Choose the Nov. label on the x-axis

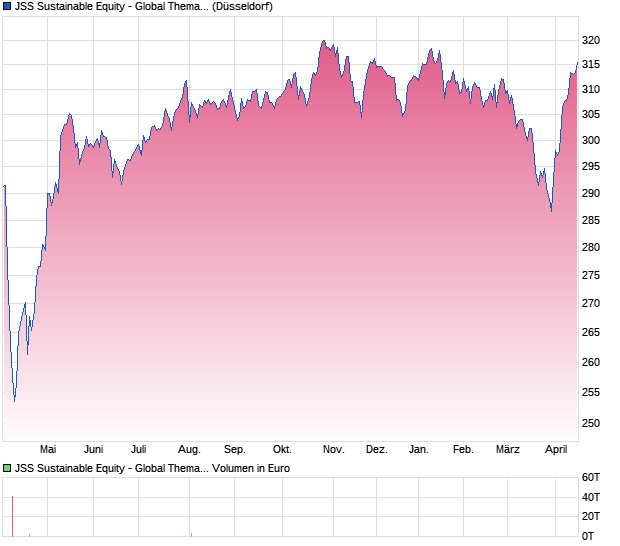click(333, 449)
